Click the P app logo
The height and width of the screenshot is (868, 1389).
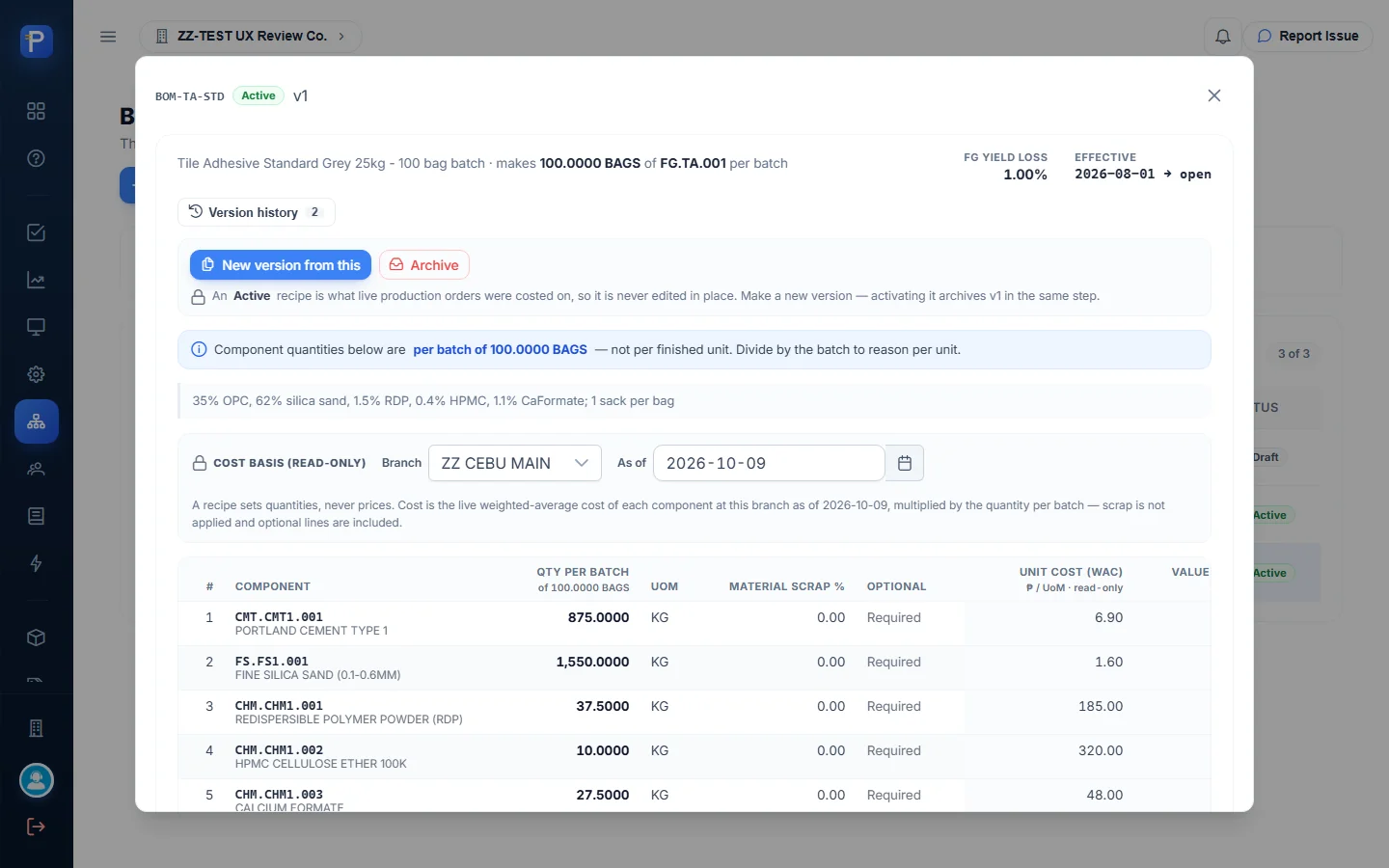pyautogui.click(x=37, y=41)
